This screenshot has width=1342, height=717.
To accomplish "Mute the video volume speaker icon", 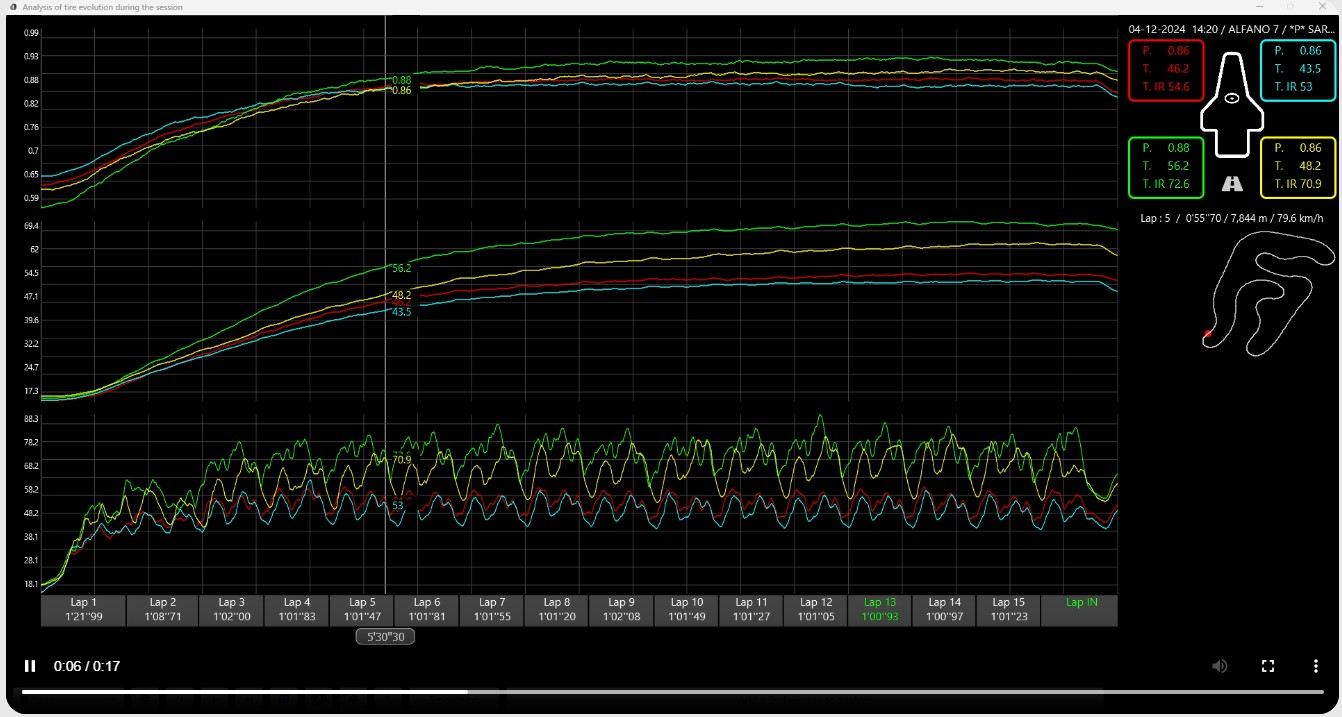I will click(1219, 666).
